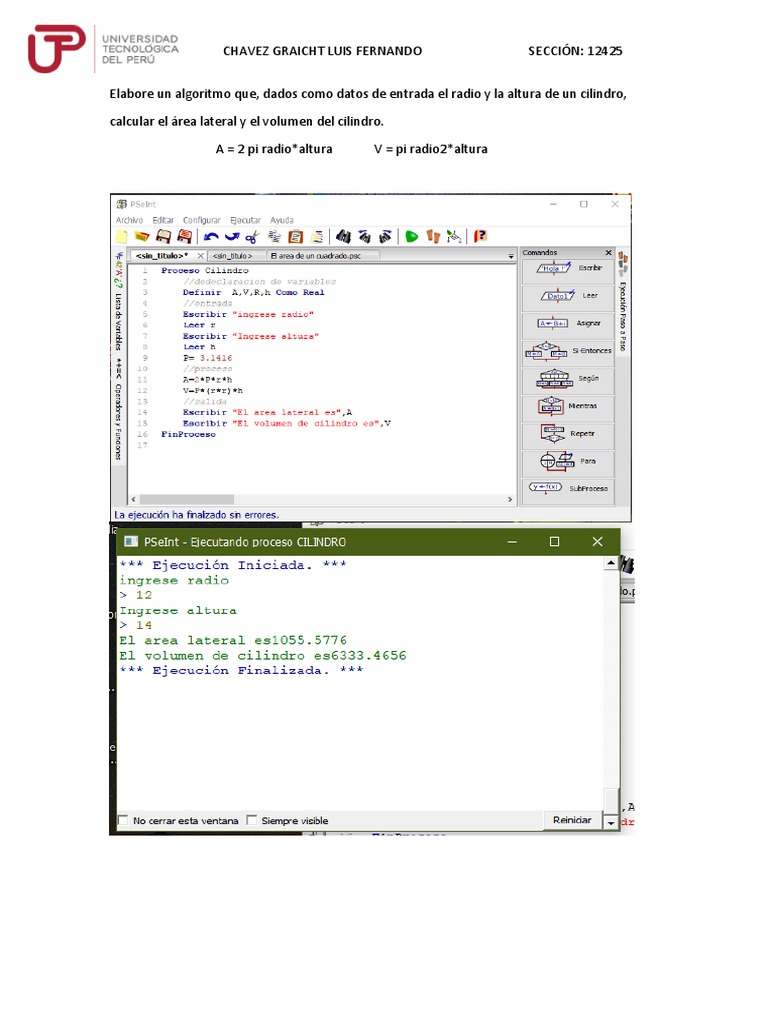Insert Mientras loop command
The image size is (768, 1024).
pos(568,406)
